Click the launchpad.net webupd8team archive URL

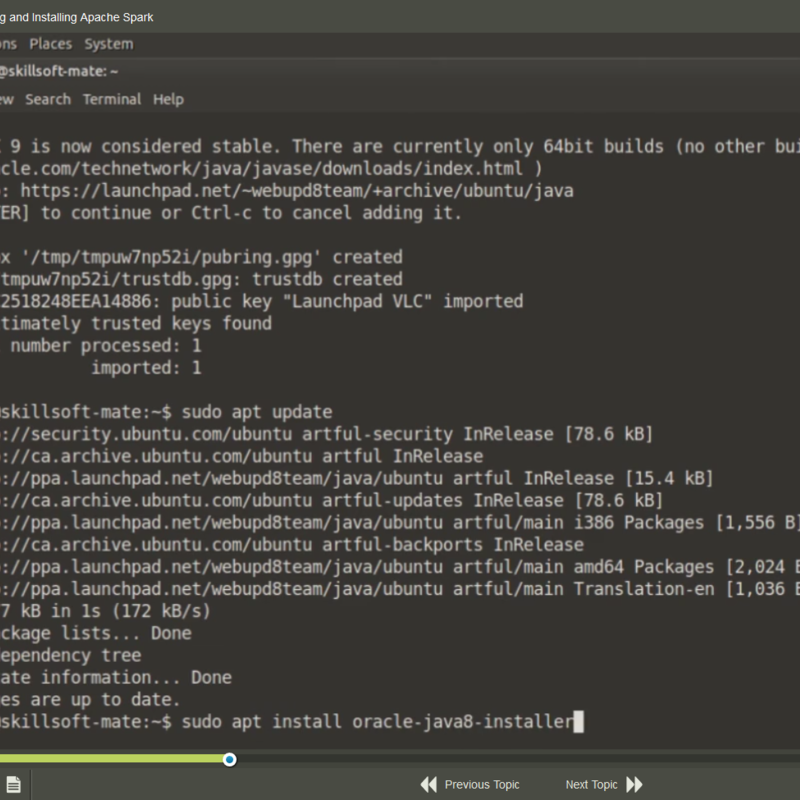pyautogui.click(x=297, y=191)
